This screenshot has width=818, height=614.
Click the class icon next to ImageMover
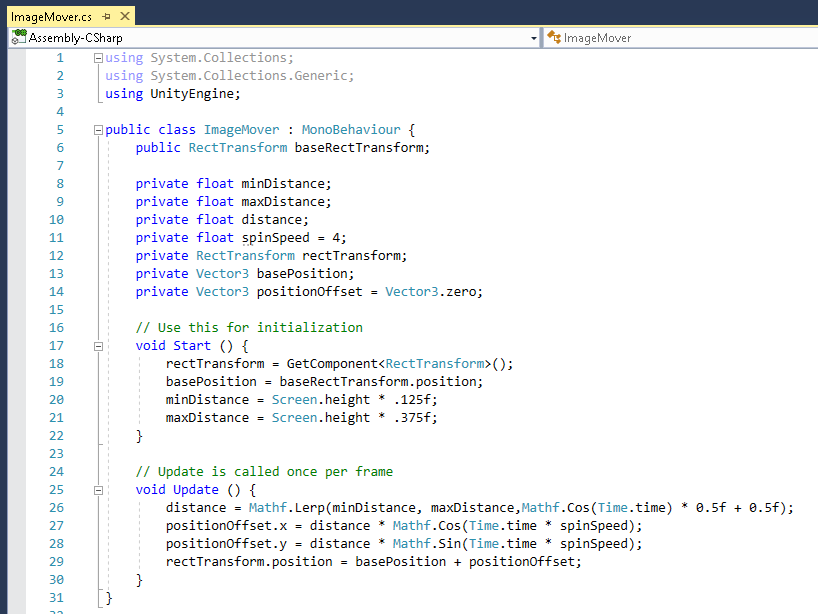(x=554, y=37)
